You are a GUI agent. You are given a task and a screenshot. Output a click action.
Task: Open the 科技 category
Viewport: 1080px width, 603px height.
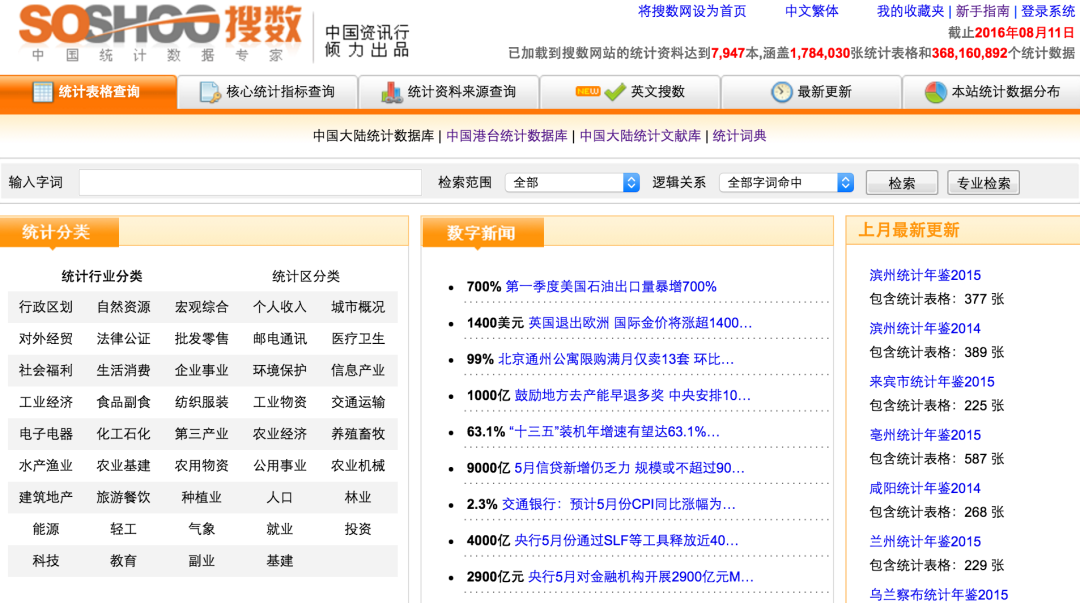click(45, 560)
